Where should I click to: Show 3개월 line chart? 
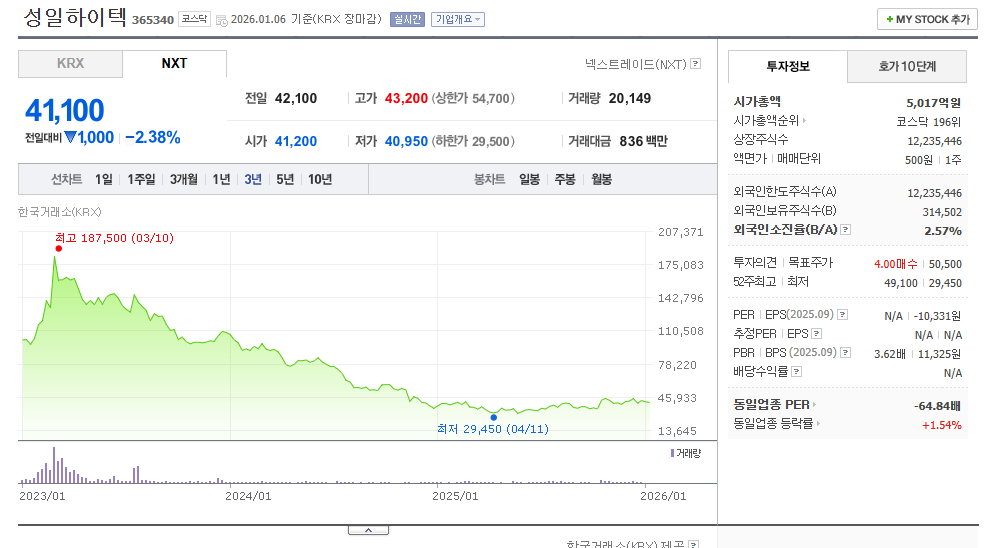[x=184, y=180]
